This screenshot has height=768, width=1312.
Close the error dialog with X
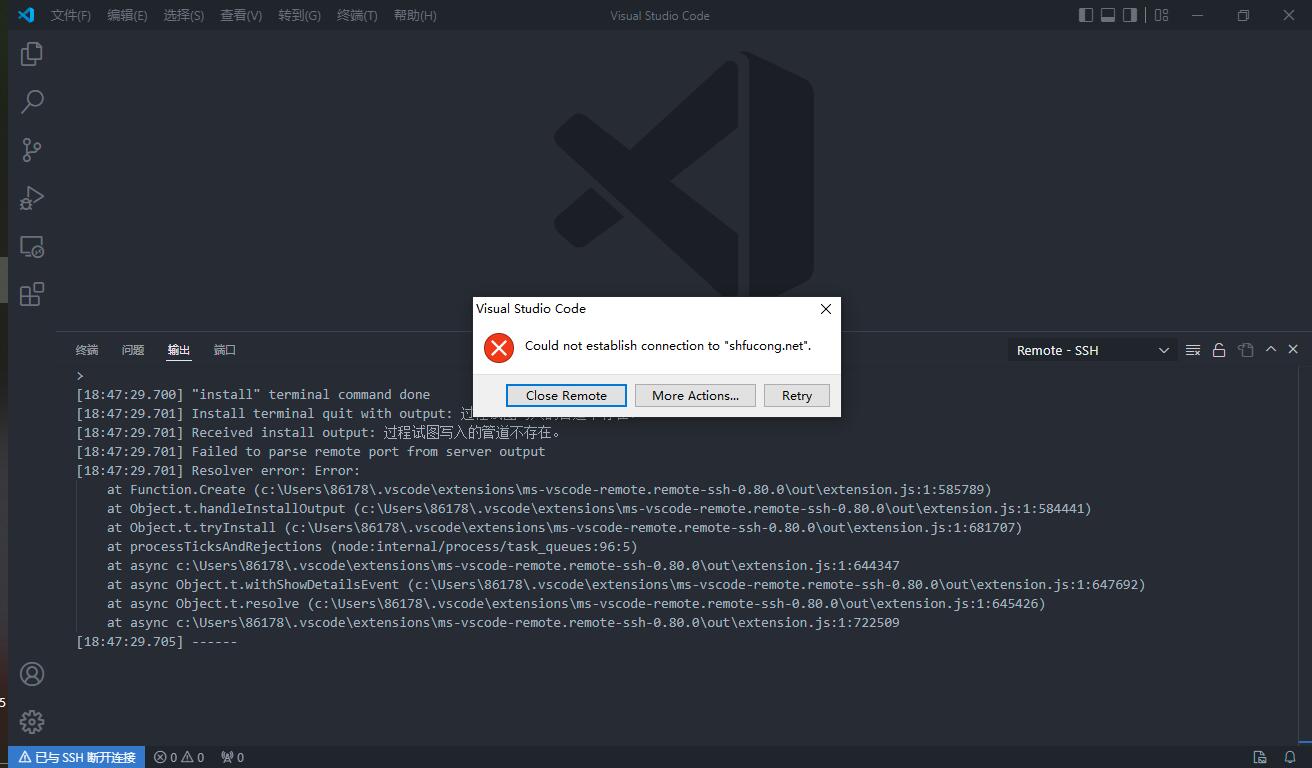(x=825, y=309)
